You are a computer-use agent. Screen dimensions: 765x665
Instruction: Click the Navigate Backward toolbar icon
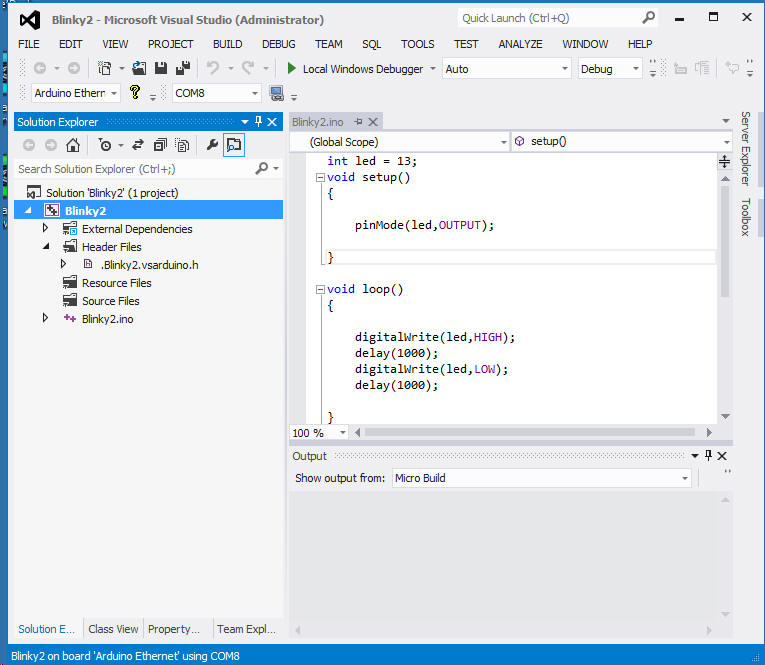click(40, 68)
